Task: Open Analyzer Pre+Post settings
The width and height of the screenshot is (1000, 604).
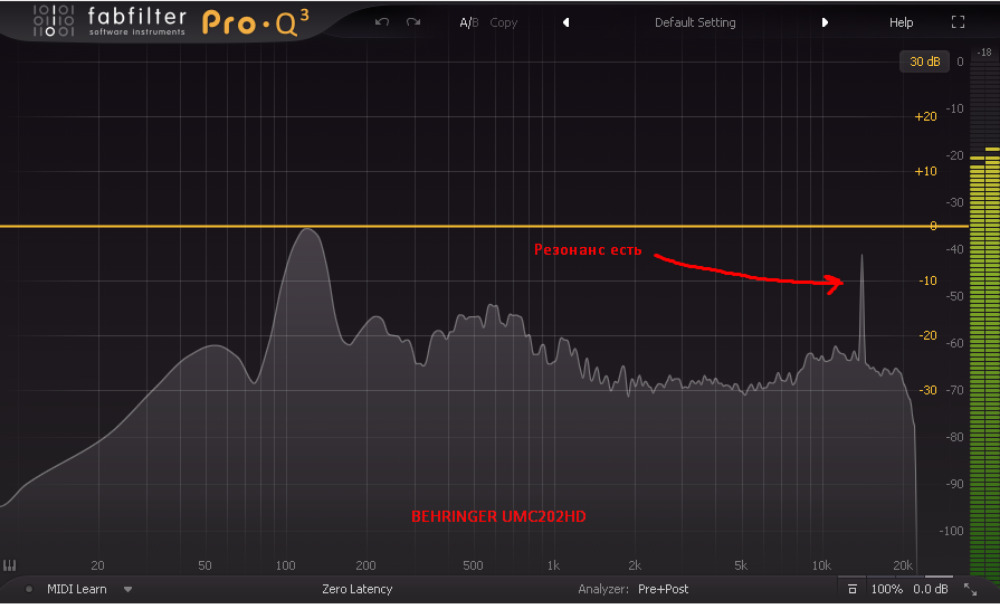Action: tap(663, 589)
